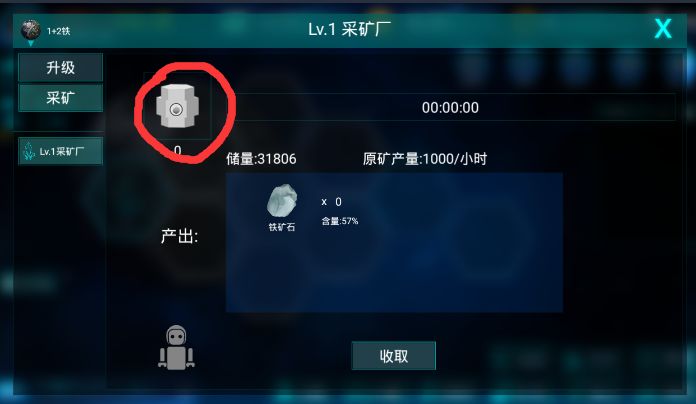Click the 铁矿石 label under the ore

(x=282, y=227)
